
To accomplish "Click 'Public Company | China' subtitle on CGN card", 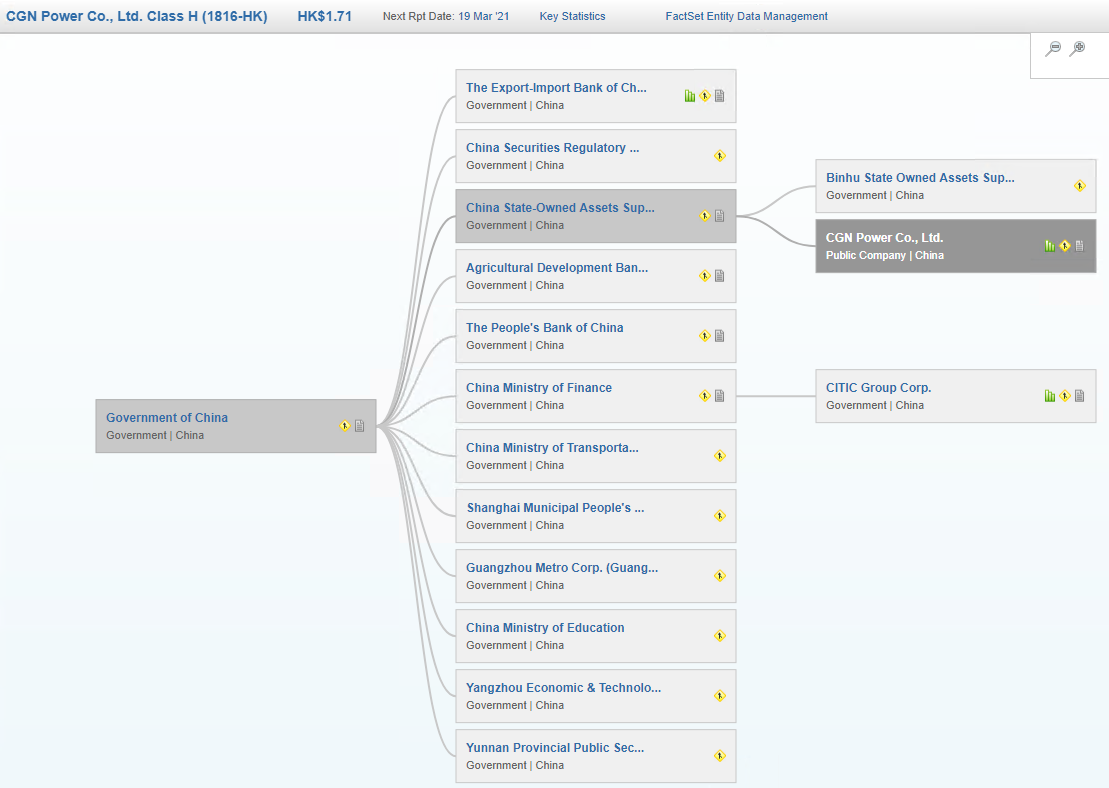I will (x=885, y=255).
